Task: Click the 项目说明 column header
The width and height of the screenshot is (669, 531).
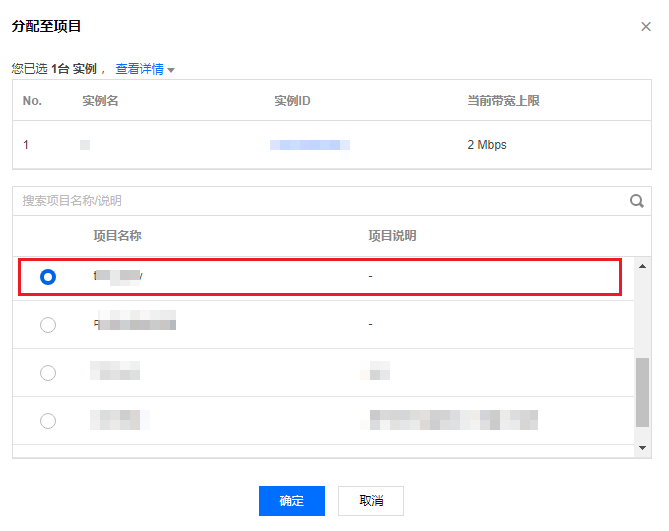Action: tap(392, 235)
